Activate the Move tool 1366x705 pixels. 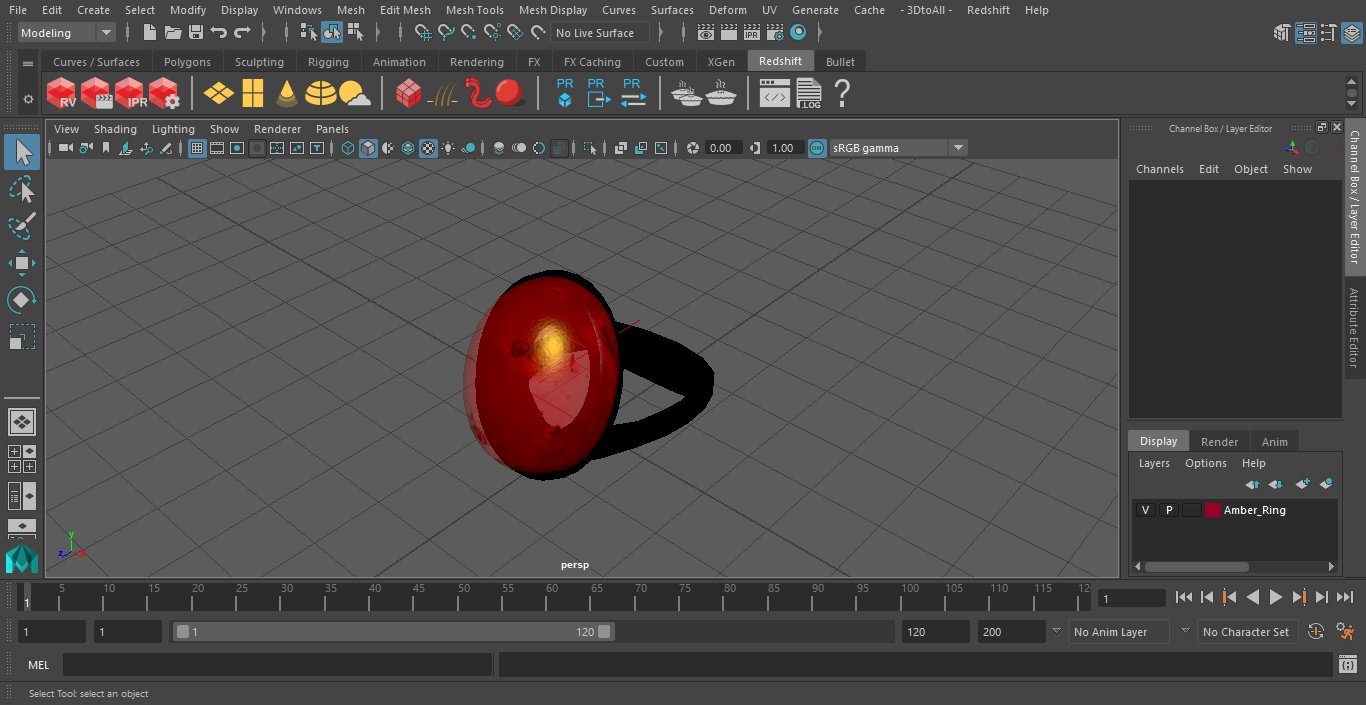point(22,263)
